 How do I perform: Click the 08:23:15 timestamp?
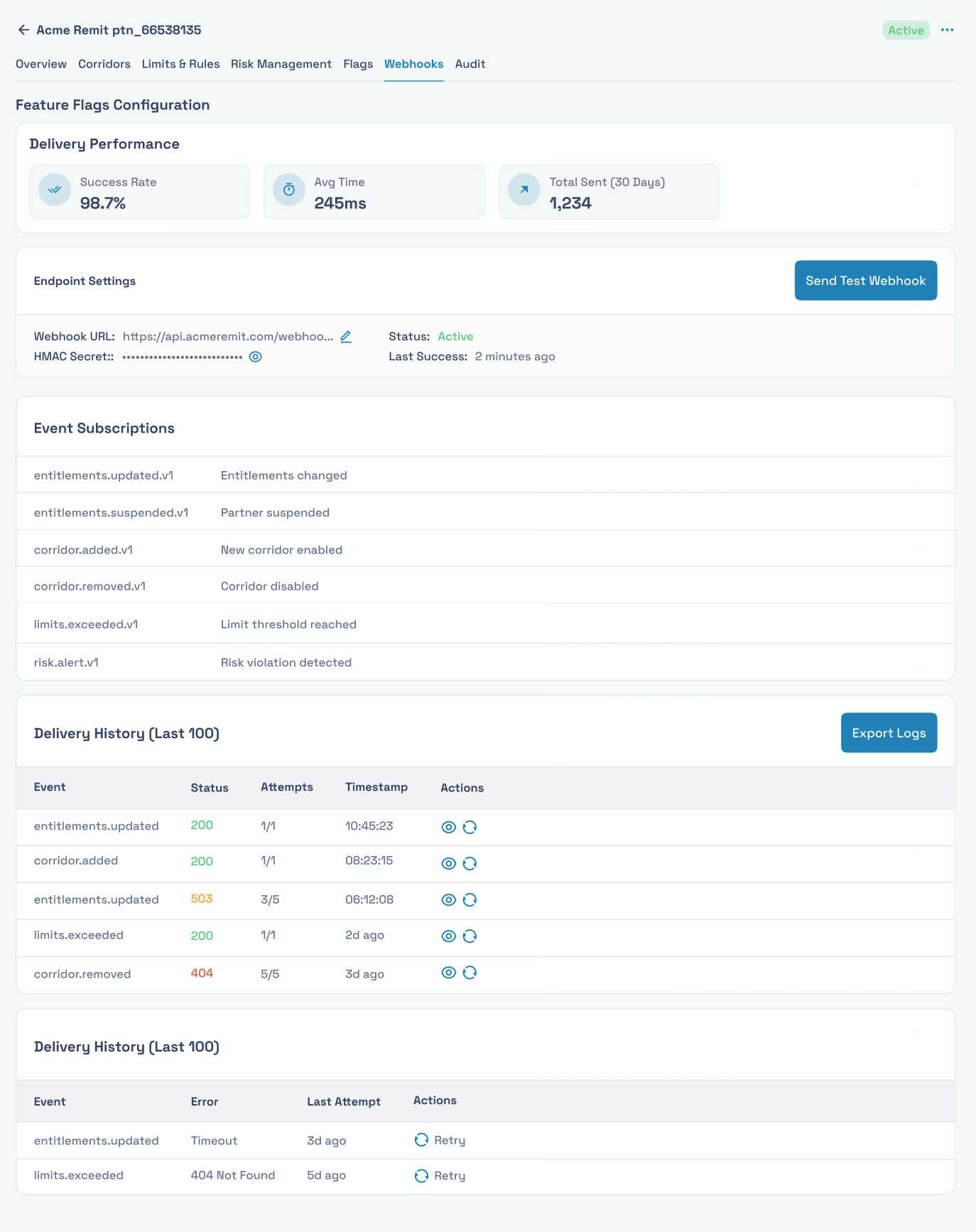[x=369, y=860]
